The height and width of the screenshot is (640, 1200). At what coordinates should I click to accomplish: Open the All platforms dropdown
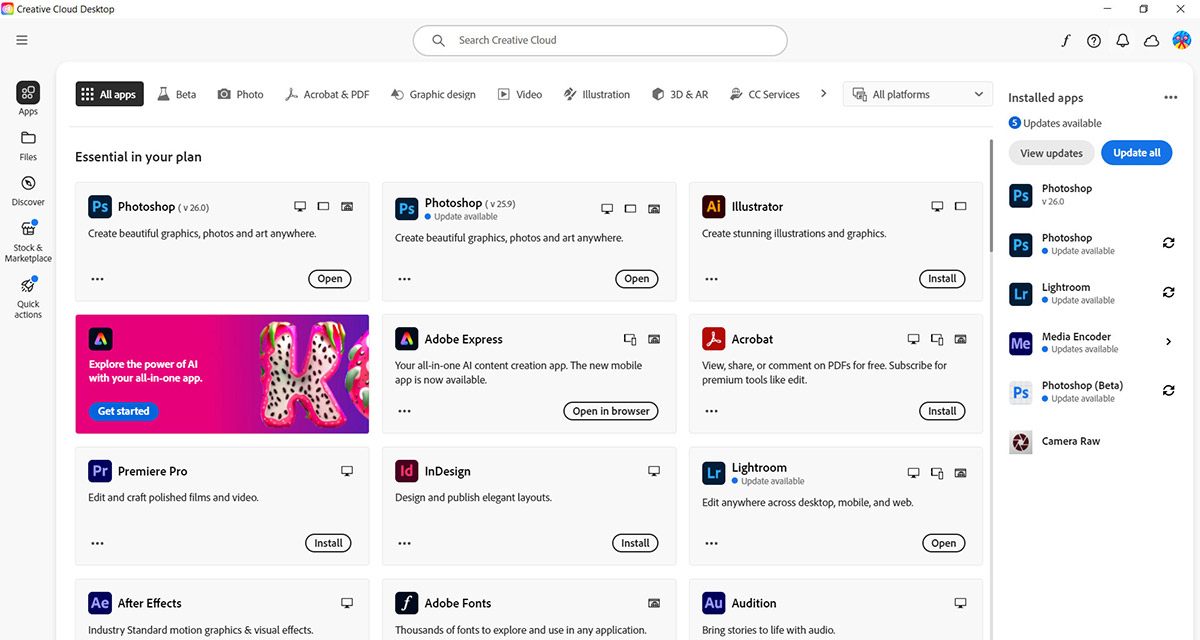tap(918, 94)
